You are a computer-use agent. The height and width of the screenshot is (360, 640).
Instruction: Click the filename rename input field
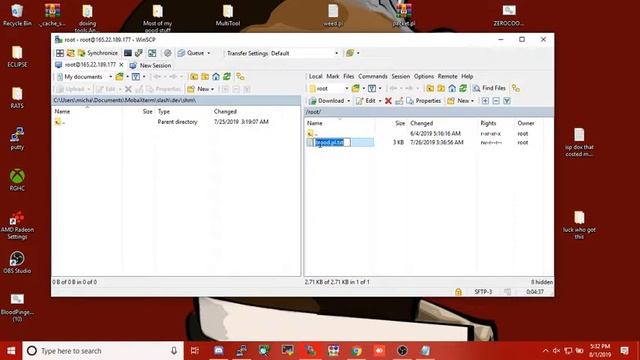[x=332, y=142]
